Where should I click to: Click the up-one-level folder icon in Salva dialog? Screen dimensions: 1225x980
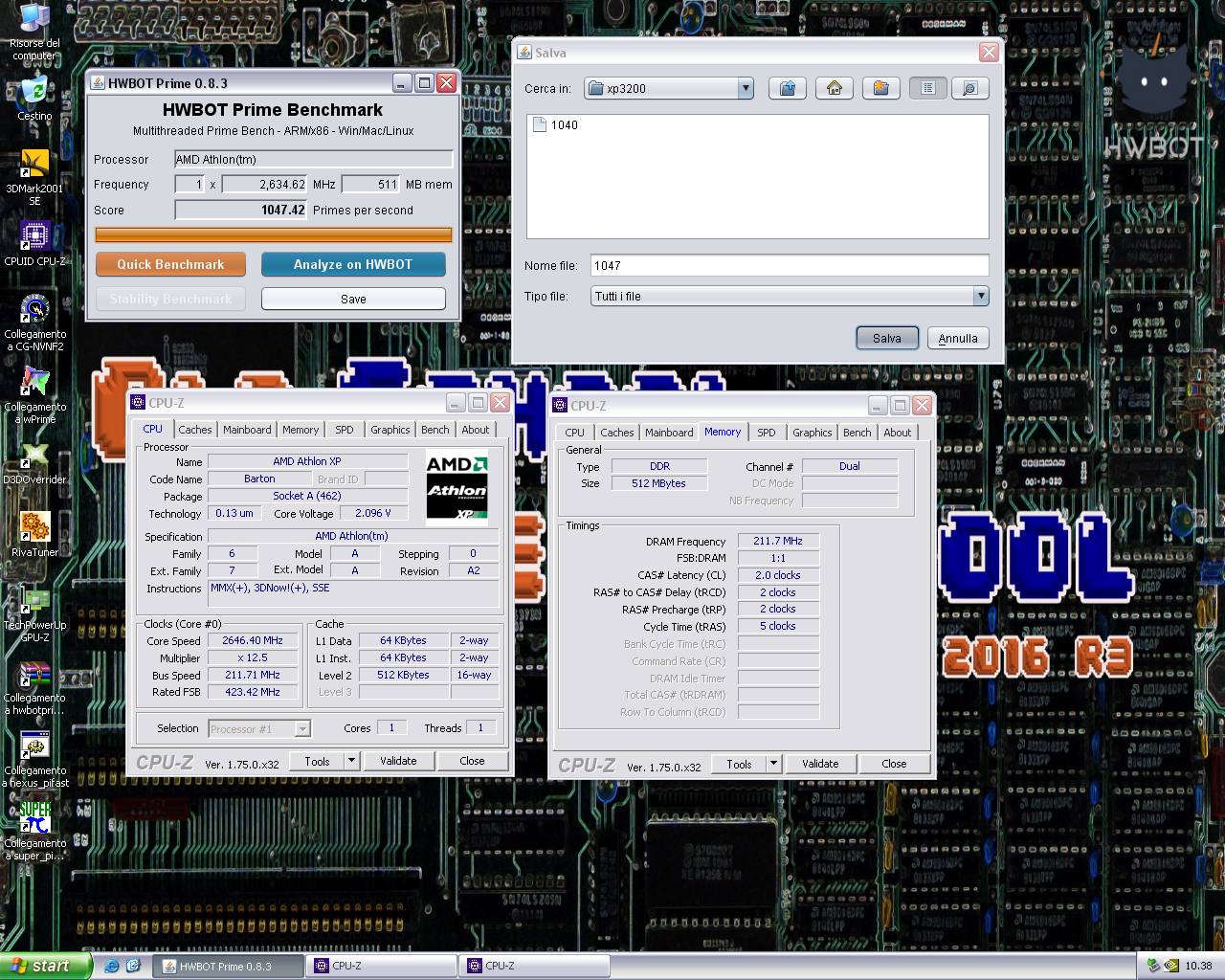[x=787, y=88]
